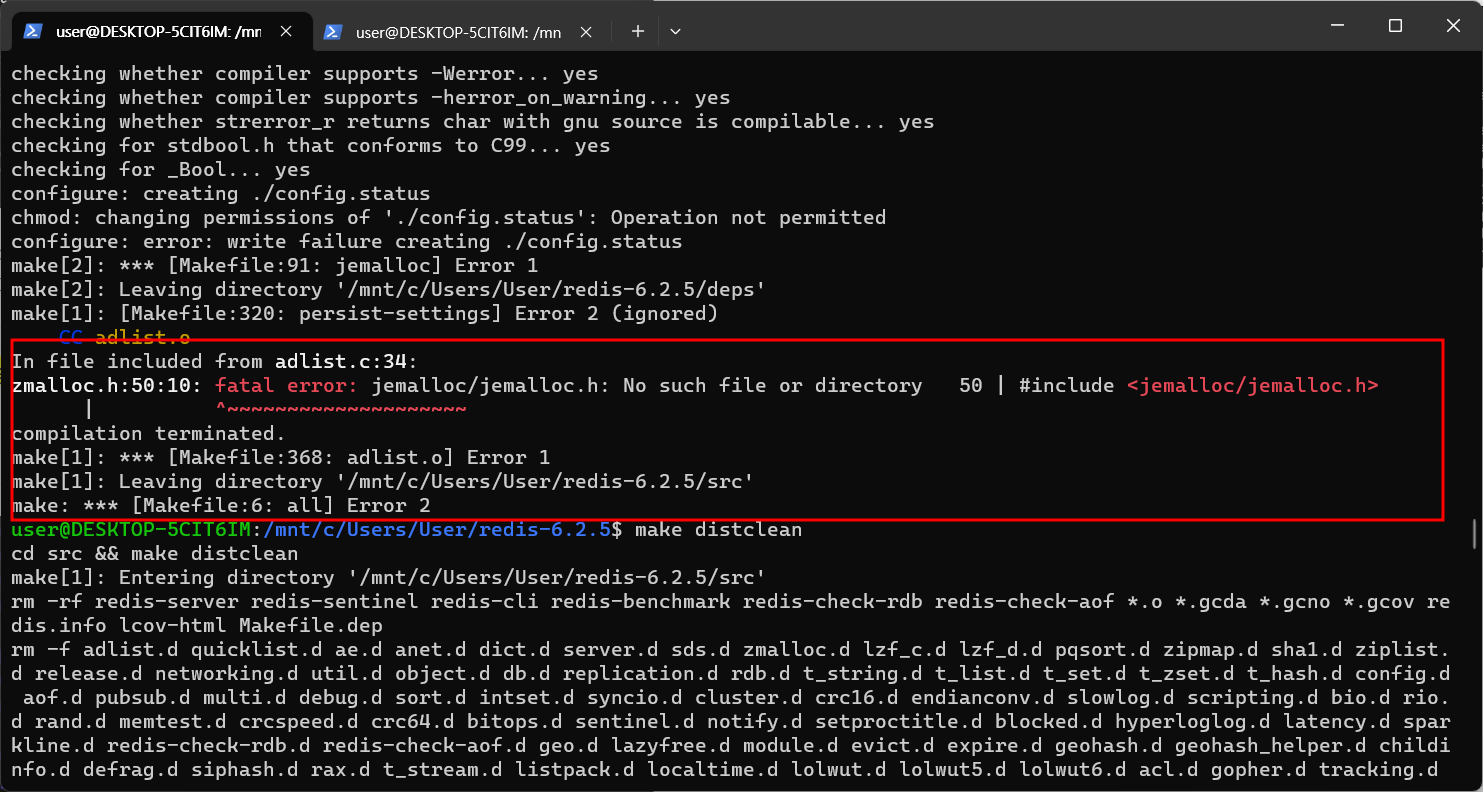Viewport: 1483px width, 792px height.
Task: Click the 'compilation terminated.' line
Action: pos(149,433)
